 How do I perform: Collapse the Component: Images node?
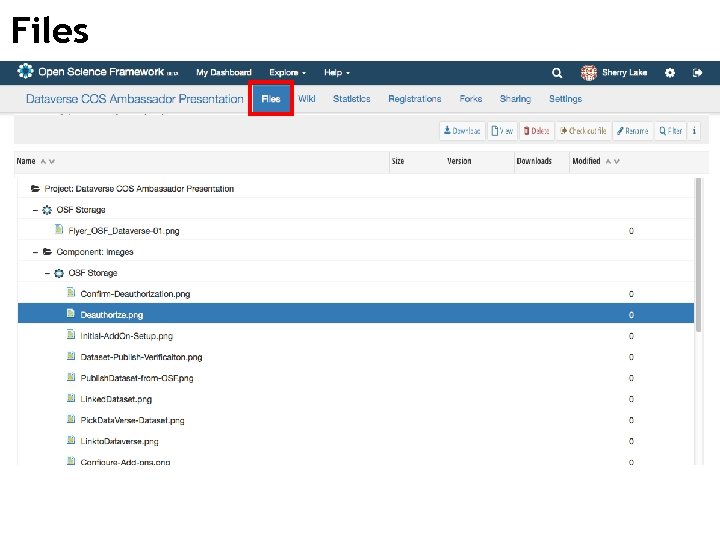tap(35, 252)
